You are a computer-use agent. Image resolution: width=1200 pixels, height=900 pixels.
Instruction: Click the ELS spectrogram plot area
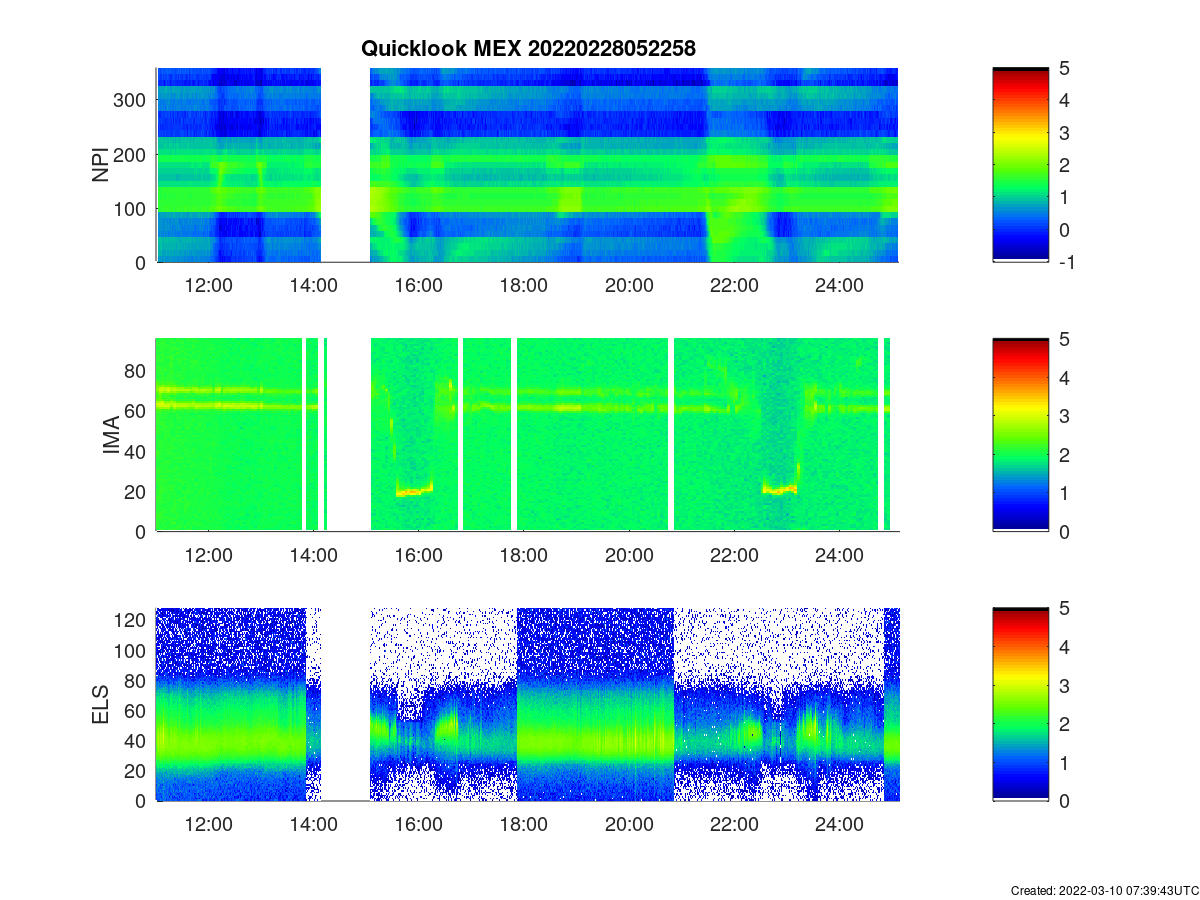tap(527, 704)
